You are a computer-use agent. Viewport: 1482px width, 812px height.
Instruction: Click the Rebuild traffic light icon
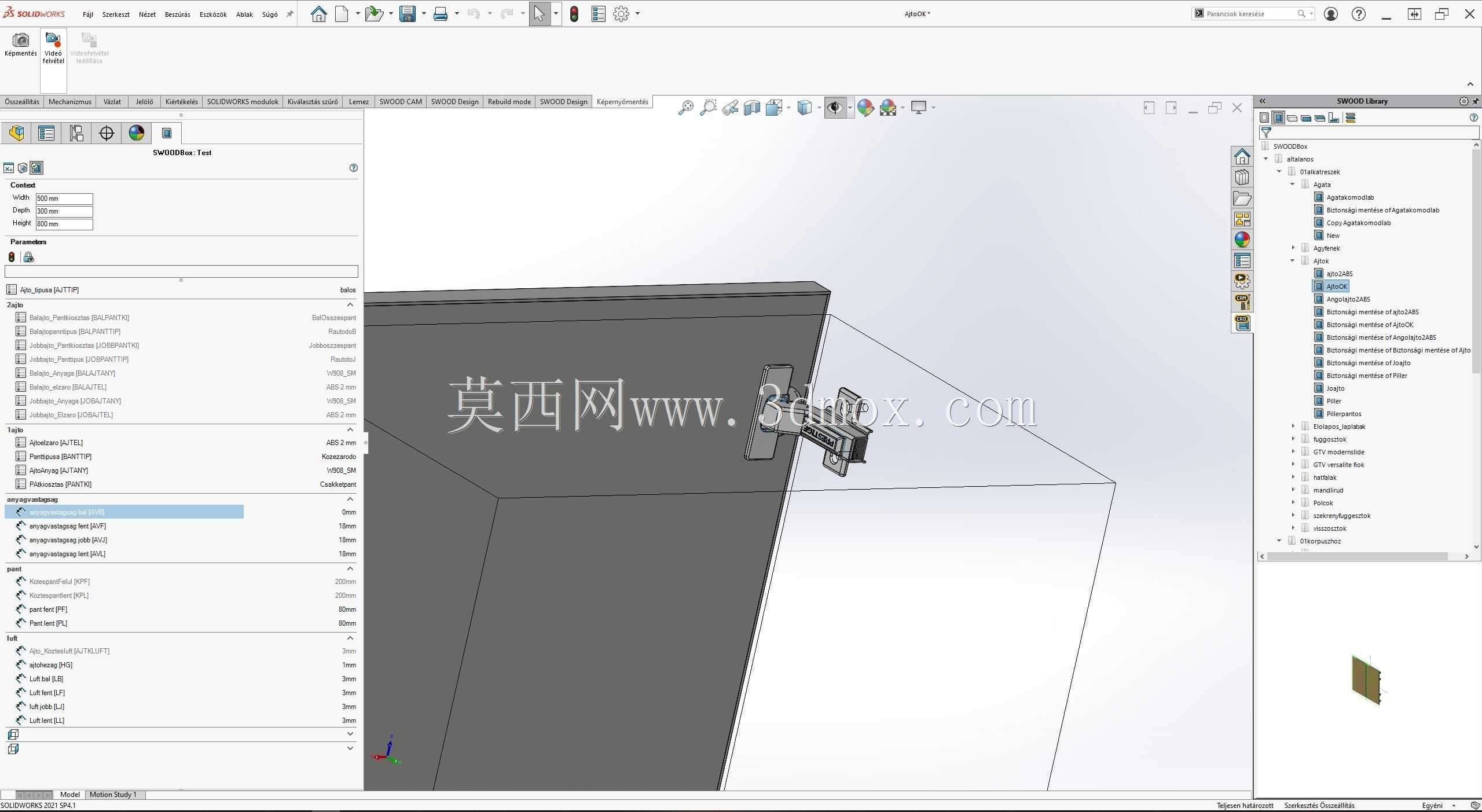pyautogui.click(x=574, y=13)
